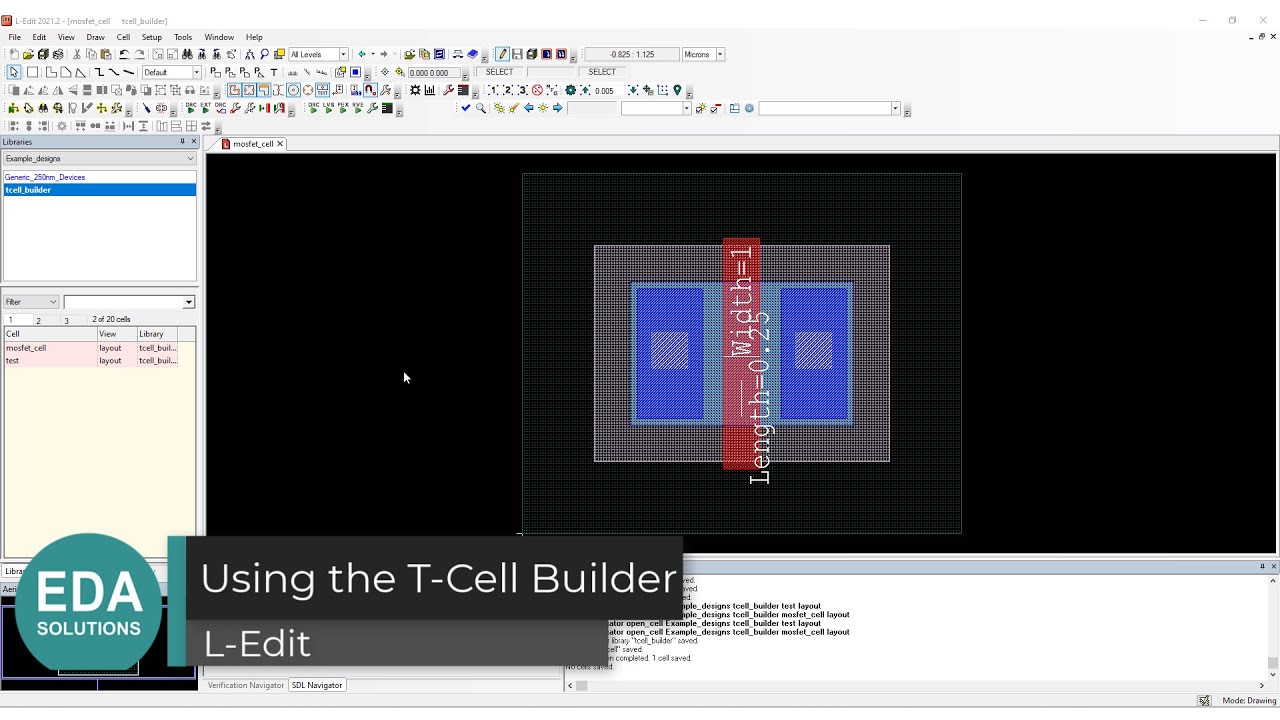Expand the wide rightmost toolbar combo box

(895, 108)
